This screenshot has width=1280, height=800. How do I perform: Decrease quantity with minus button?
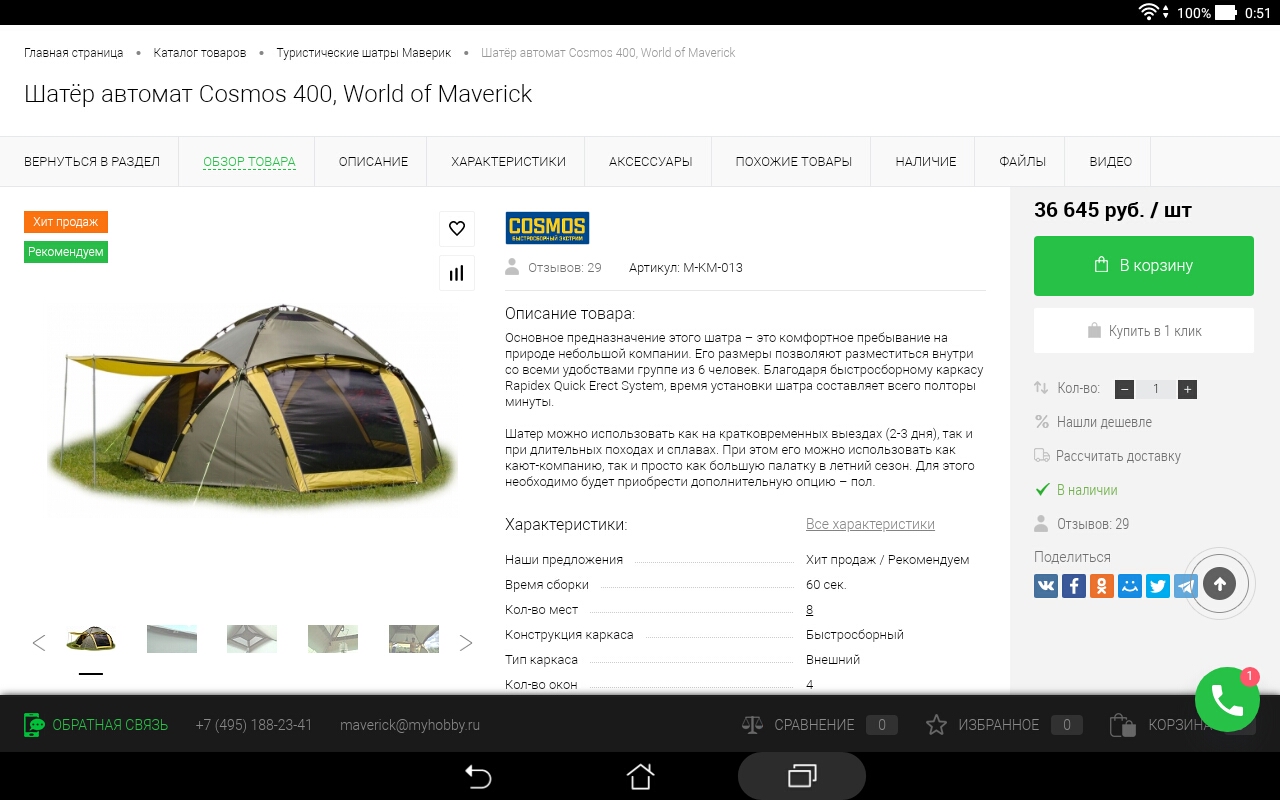tap(1123, 389)
